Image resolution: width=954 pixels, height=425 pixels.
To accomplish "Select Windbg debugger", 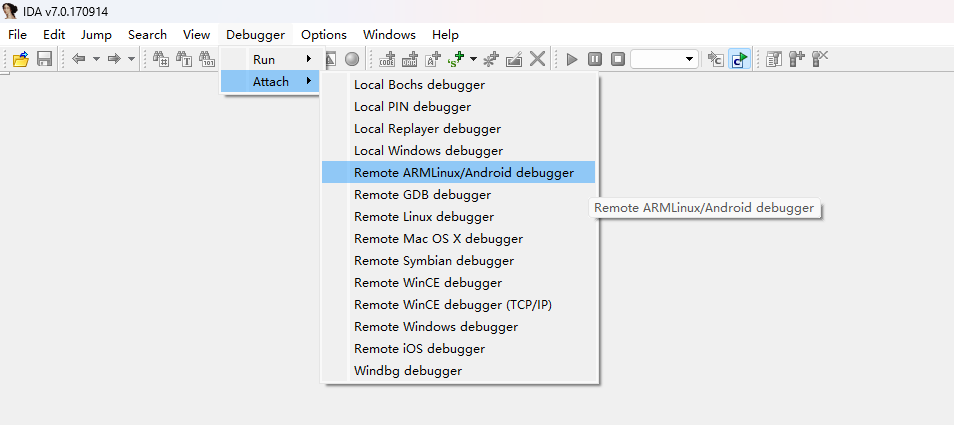I will [459, 370].
